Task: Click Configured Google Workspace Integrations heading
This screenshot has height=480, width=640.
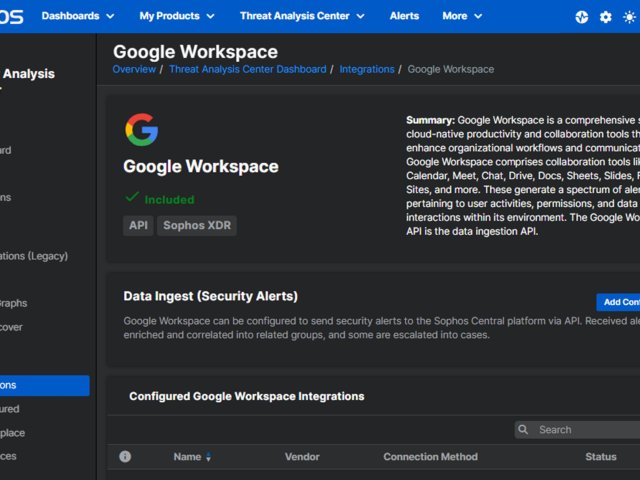Action: click(x=247, y=396)
